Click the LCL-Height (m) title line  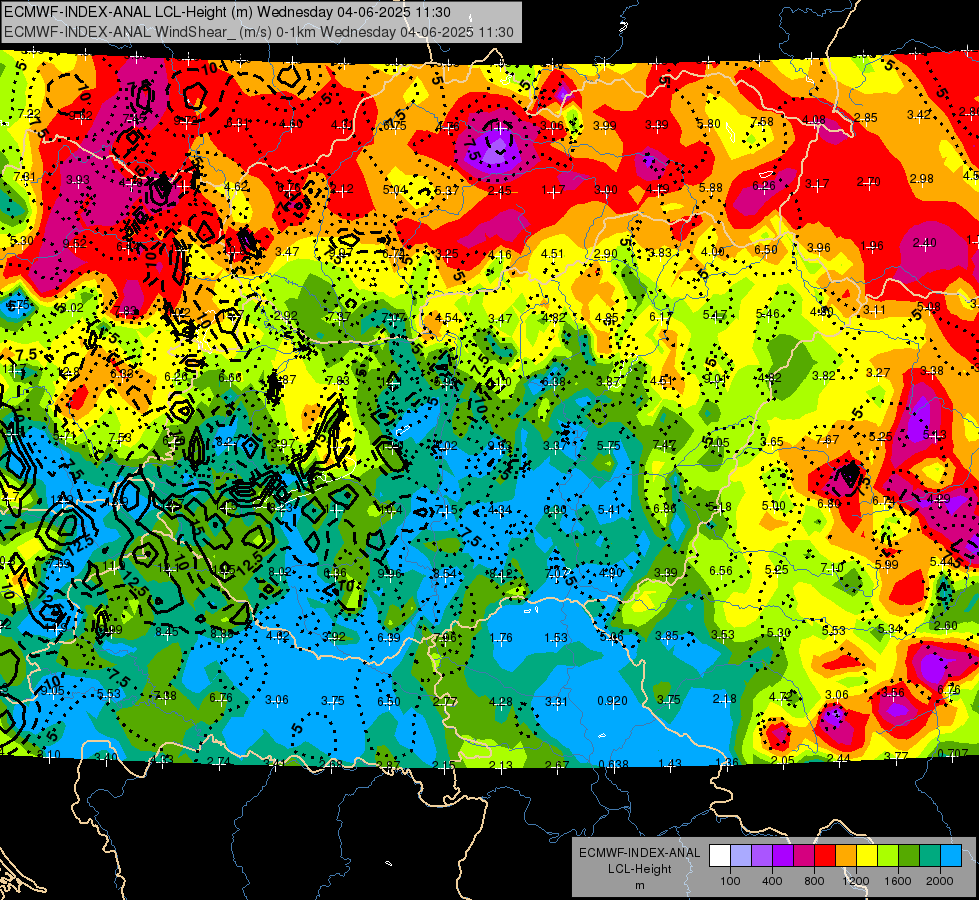pyautogui.click(x=227, y=12)
